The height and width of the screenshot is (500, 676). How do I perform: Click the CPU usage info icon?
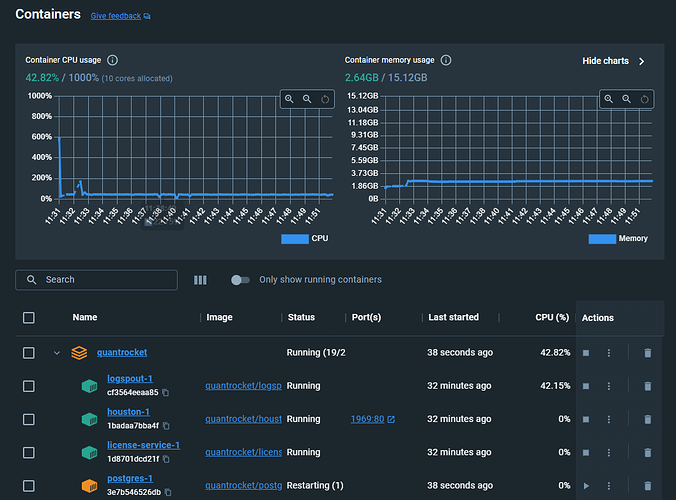(x=112, y=60)
